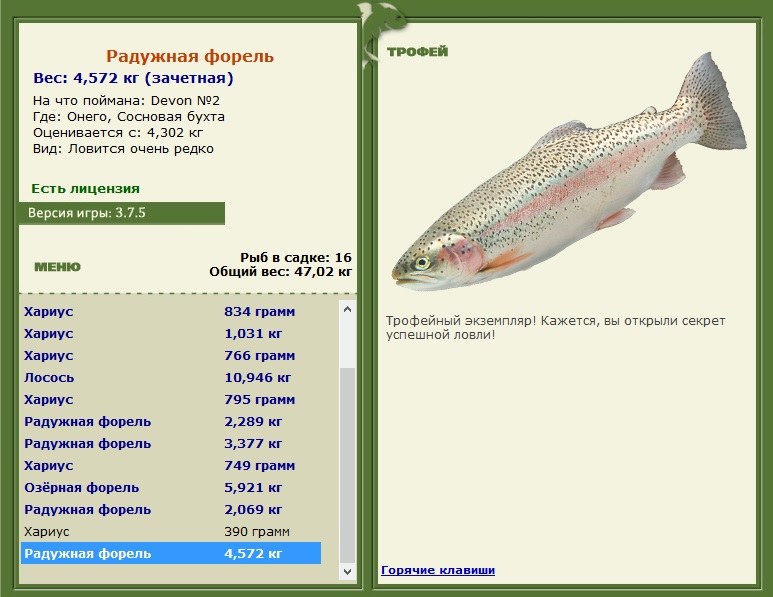This screenshot has height=597, width=773.
Task: Select the Хариус 390 грамм row
Action: pyautogui.click(x=171, y=531)
